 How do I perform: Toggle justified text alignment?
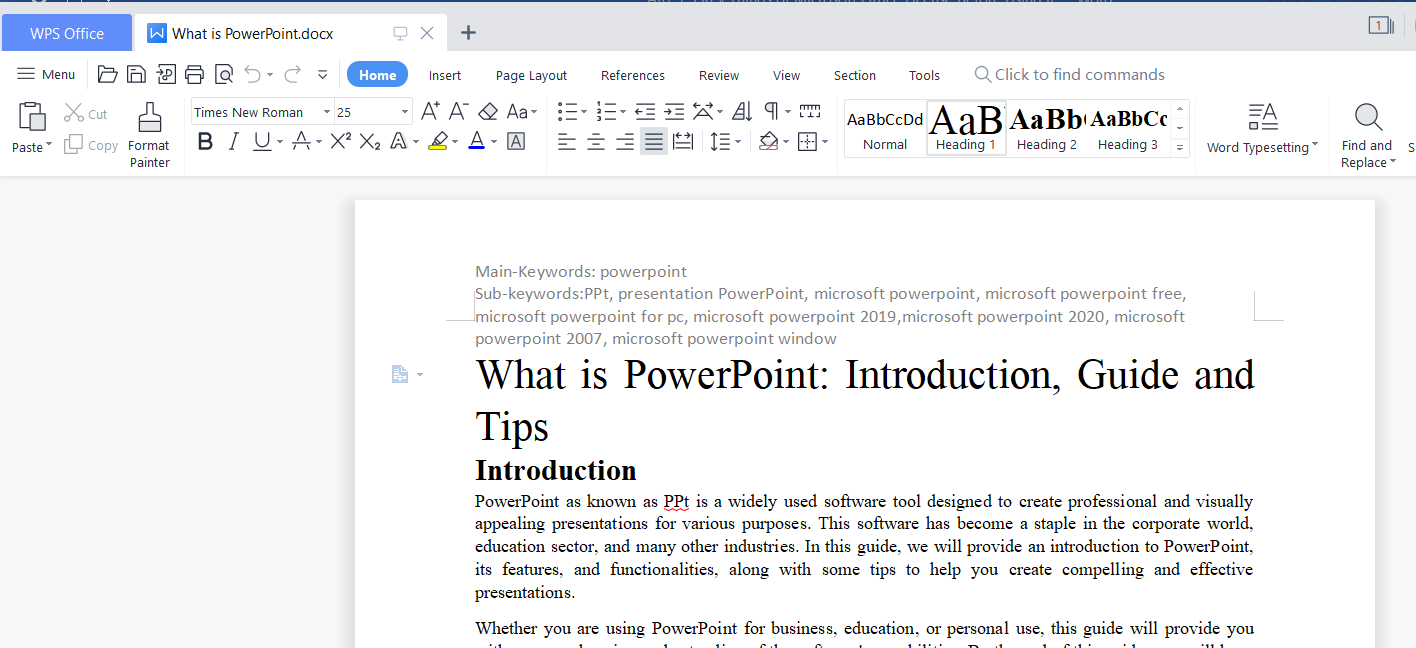coord(654,142)
